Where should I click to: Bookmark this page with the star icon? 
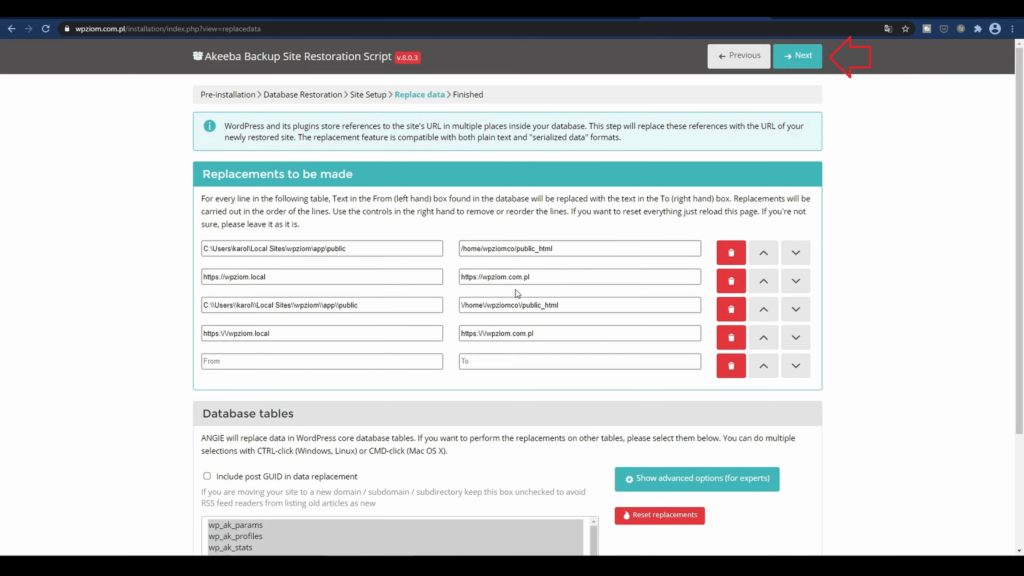[906, 29]
